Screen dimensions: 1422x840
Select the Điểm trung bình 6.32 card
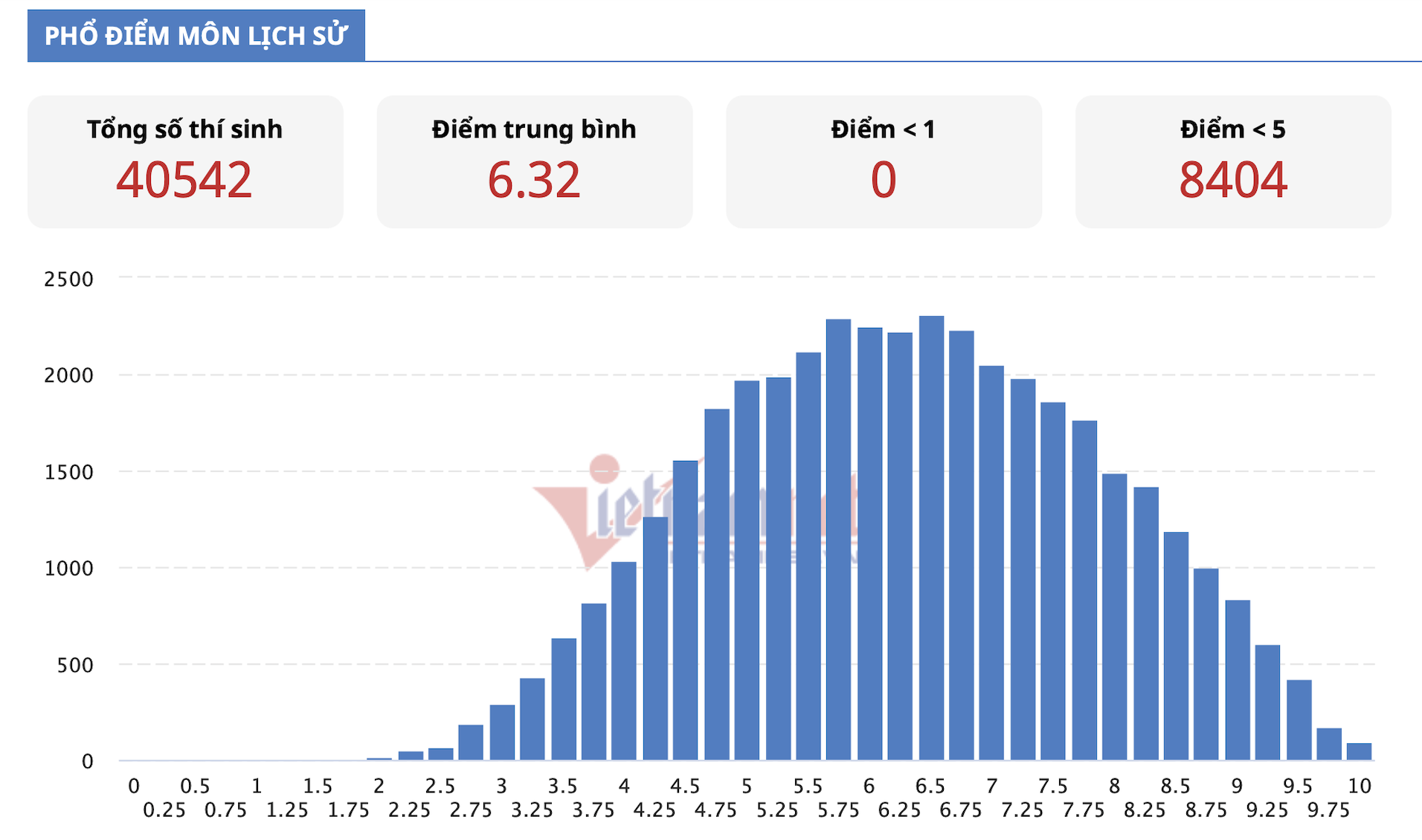coord(535,161)
